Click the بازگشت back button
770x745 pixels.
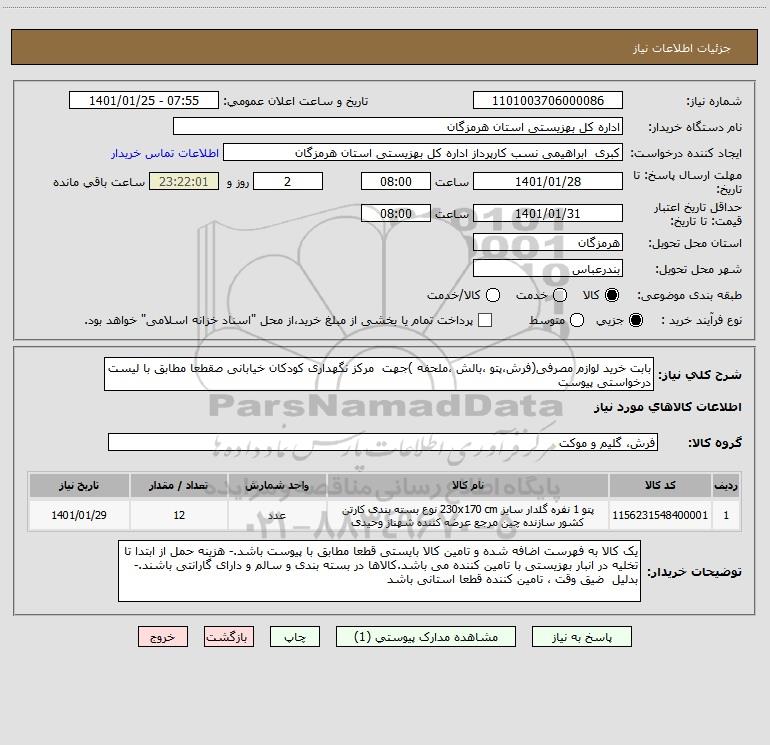[x=229, y=636]
